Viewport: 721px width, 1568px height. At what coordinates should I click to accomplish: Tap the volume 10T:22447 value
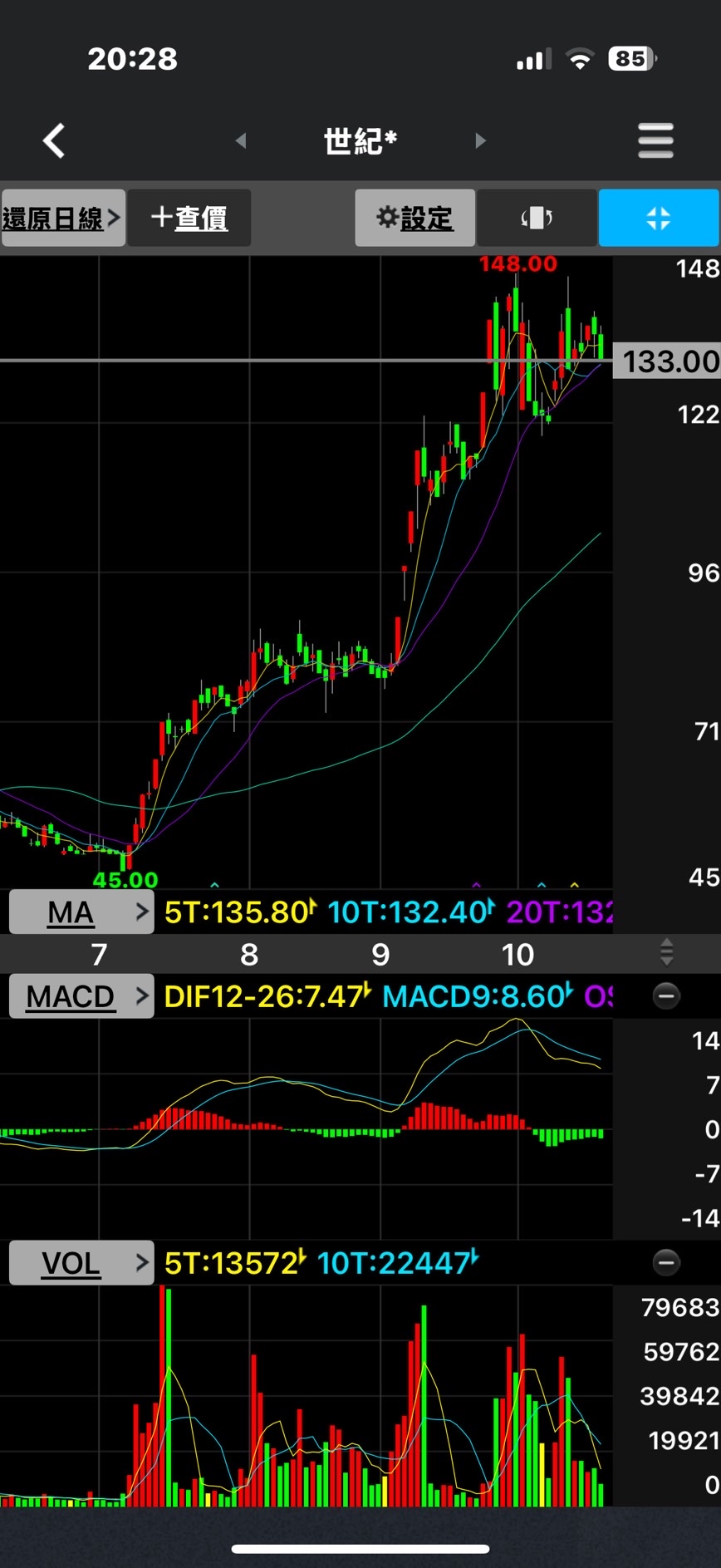coord(398,1263)
